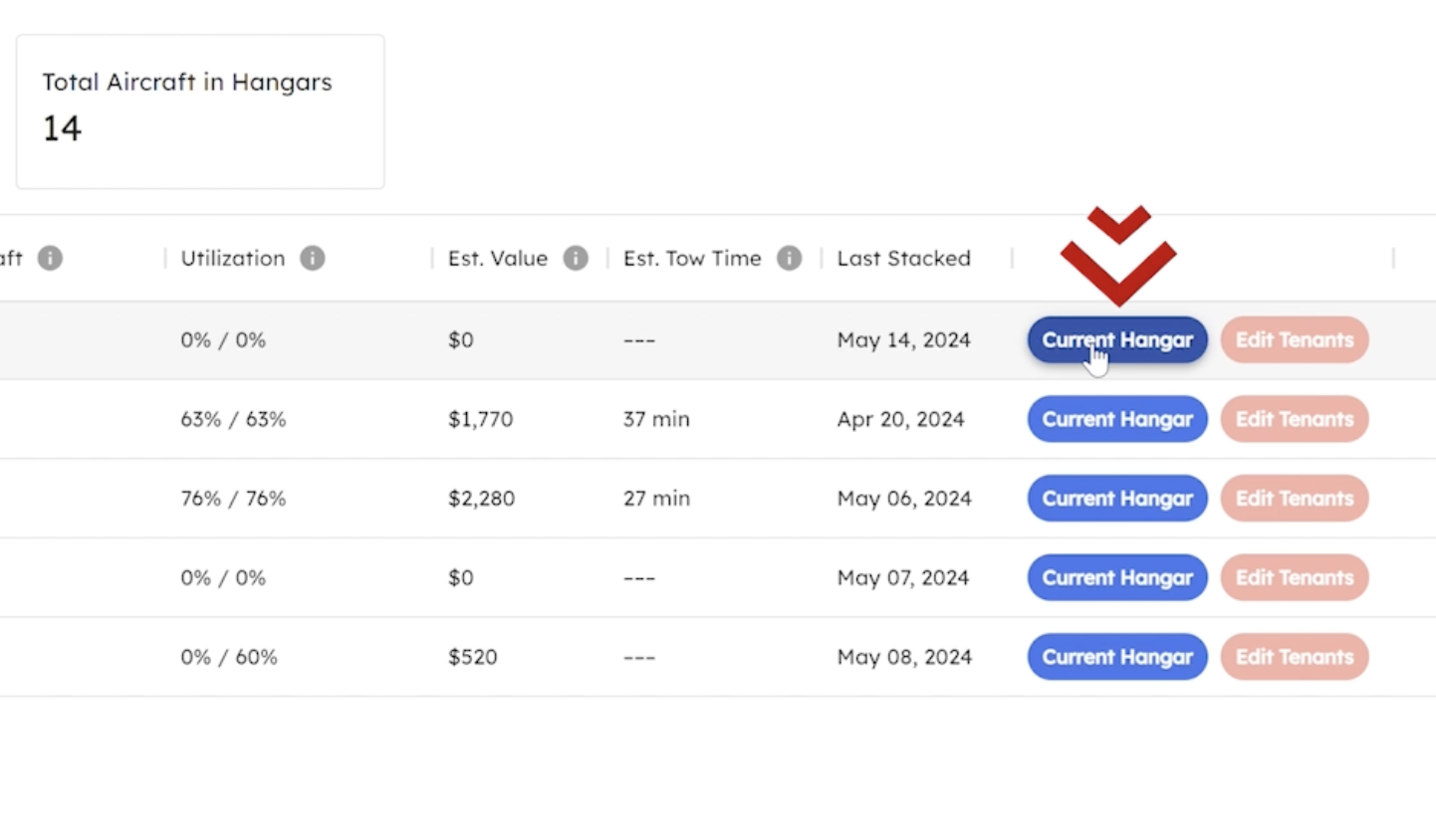Image resolution: width=1436 pixels, height=840 pixels.
Task: Sort by the Last Stacked column header
Action: pos(903,259)
